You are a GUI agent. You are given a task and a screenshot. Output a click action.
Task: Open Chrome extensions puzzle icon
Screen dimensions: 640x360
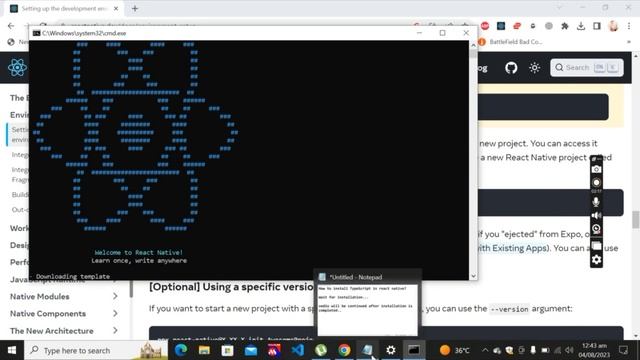[x=564, y=26]
